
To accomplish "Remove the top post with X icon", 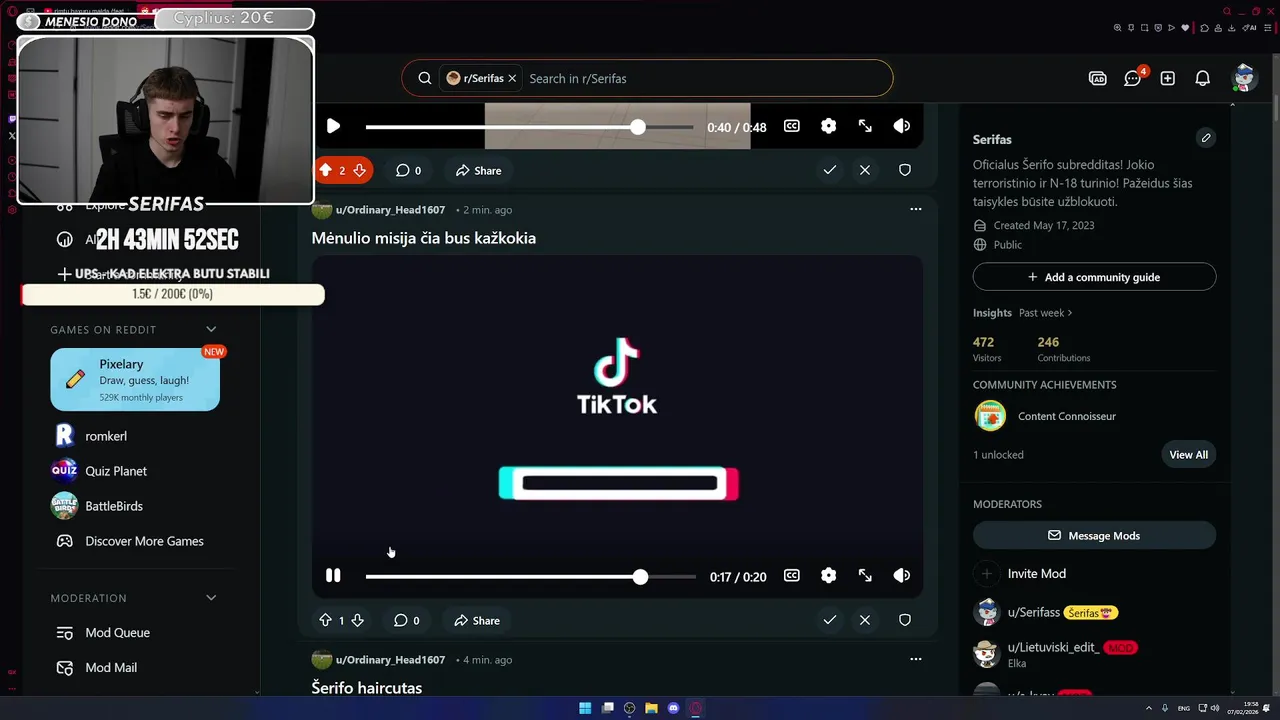I will tap(865, 170).
